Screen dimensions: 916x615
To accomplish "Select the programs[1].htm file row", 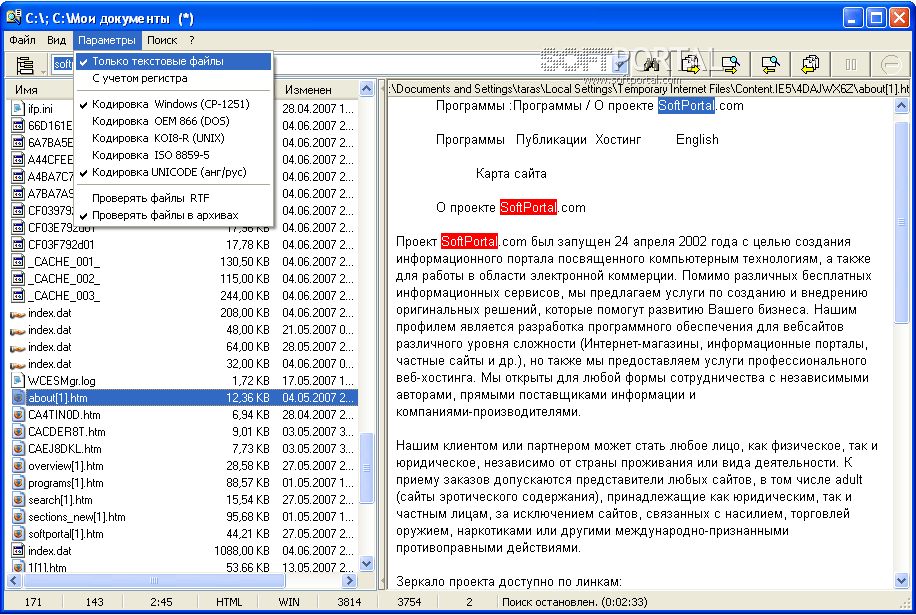I will pyautogui.click(x=183, y=483).
